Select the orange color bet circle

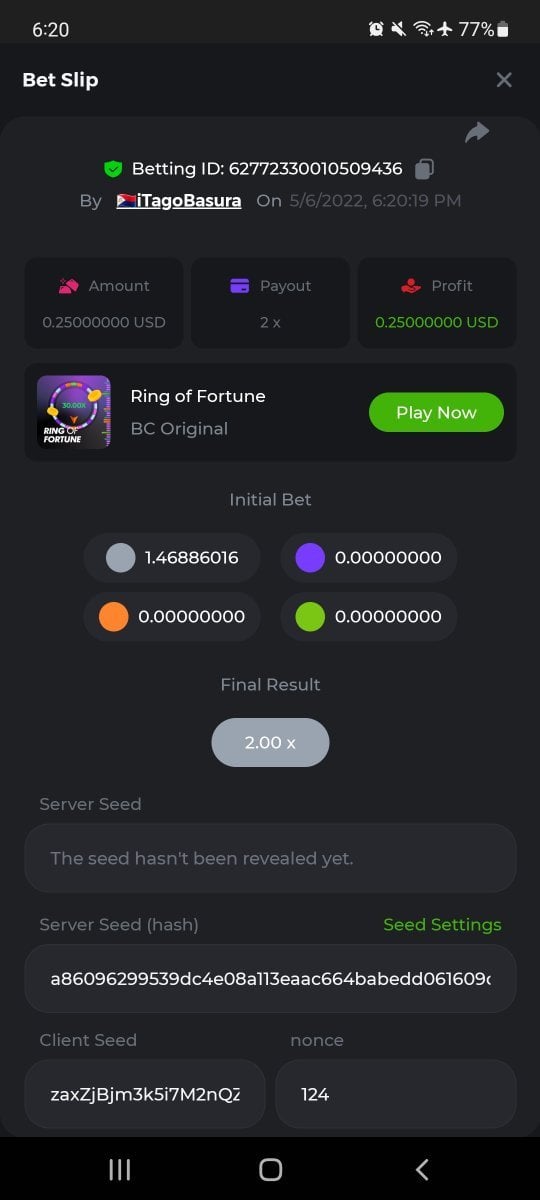[x=114, y=617]
